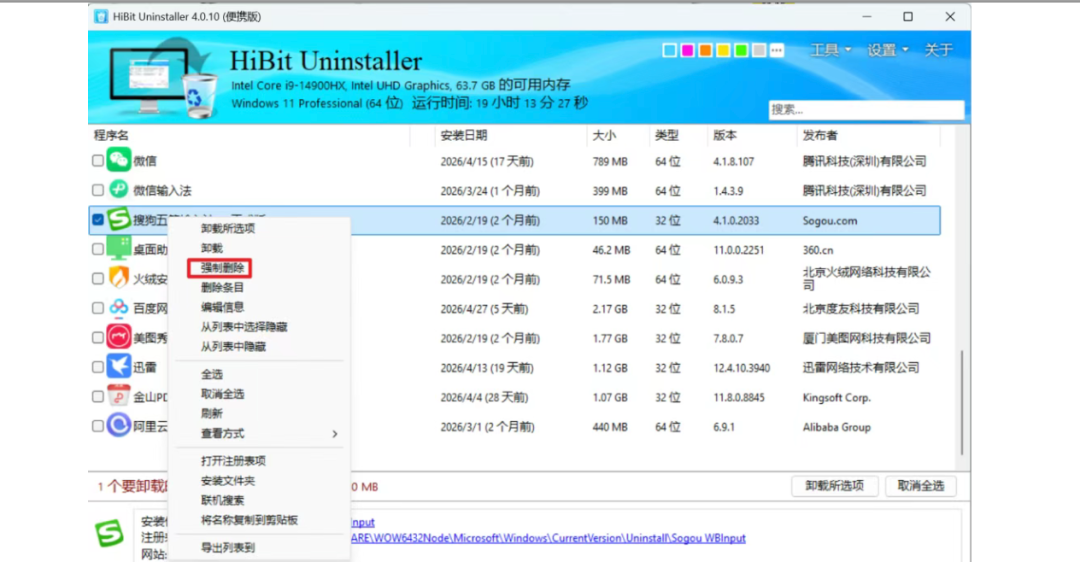Choose 联机搜索 in context menu

coord(222,500)
